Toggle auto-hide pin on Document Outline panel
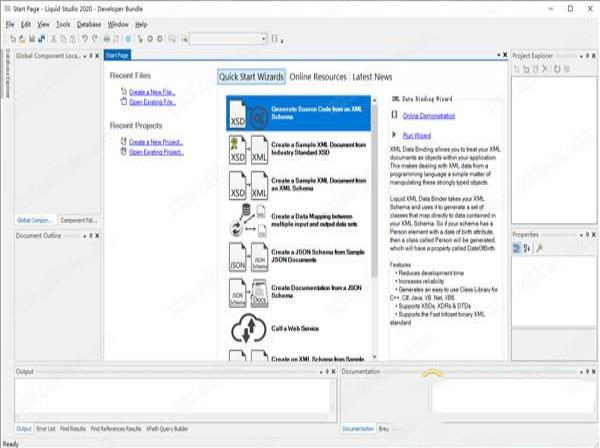 pyautogui.click(x=89, y=234)
